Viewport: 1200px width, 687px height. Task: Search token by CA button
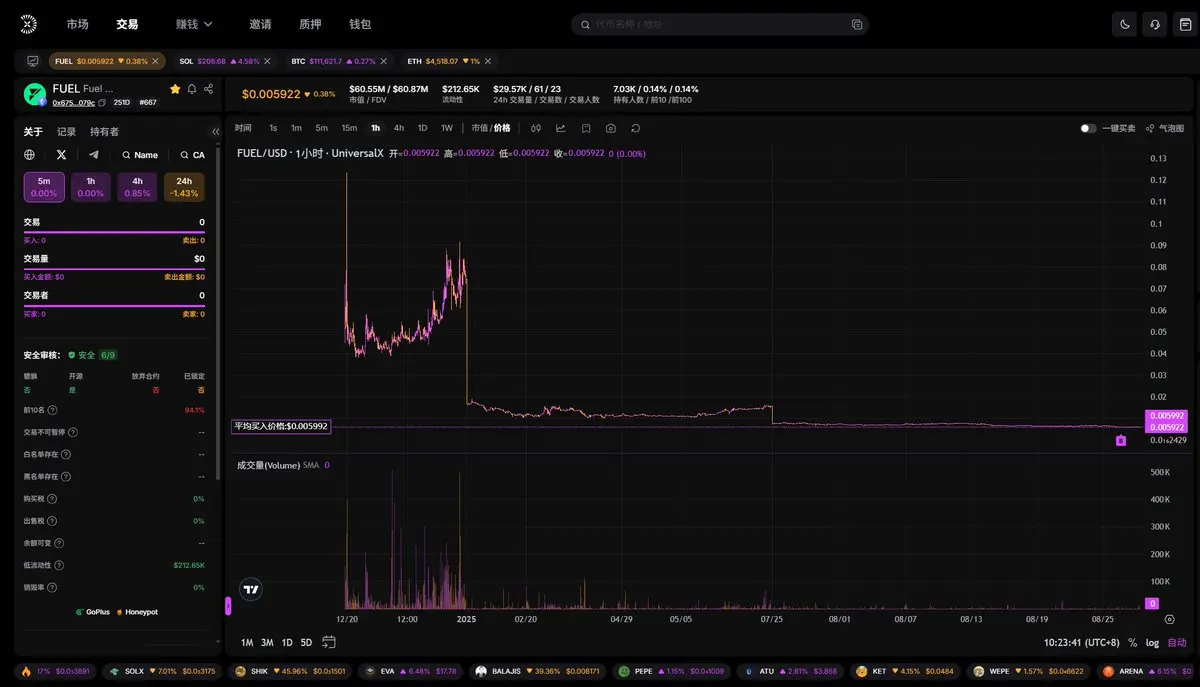(x=192, y=155)
